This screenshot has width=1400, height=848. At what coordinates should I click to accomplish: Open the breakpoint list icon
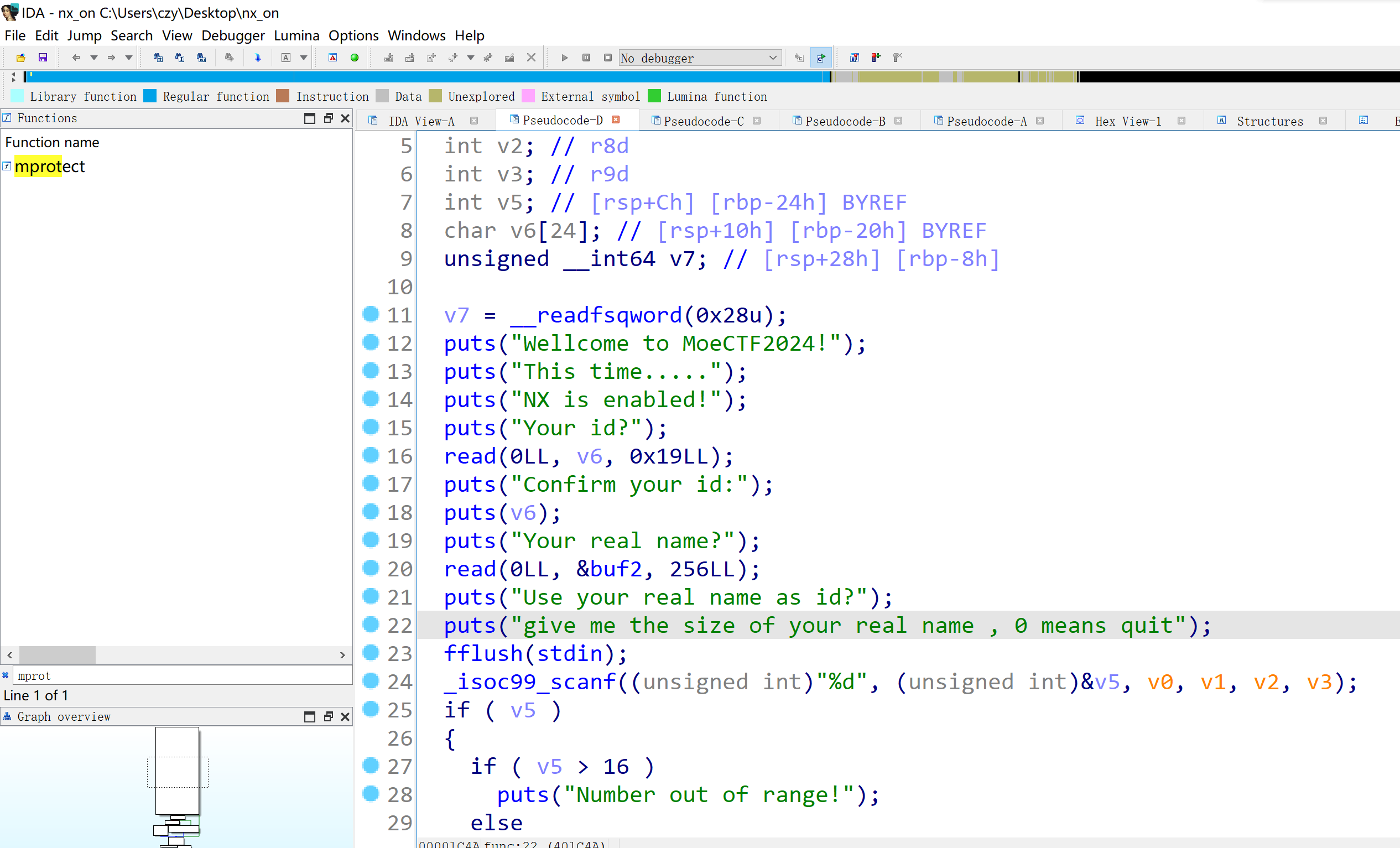pos(854,58)
